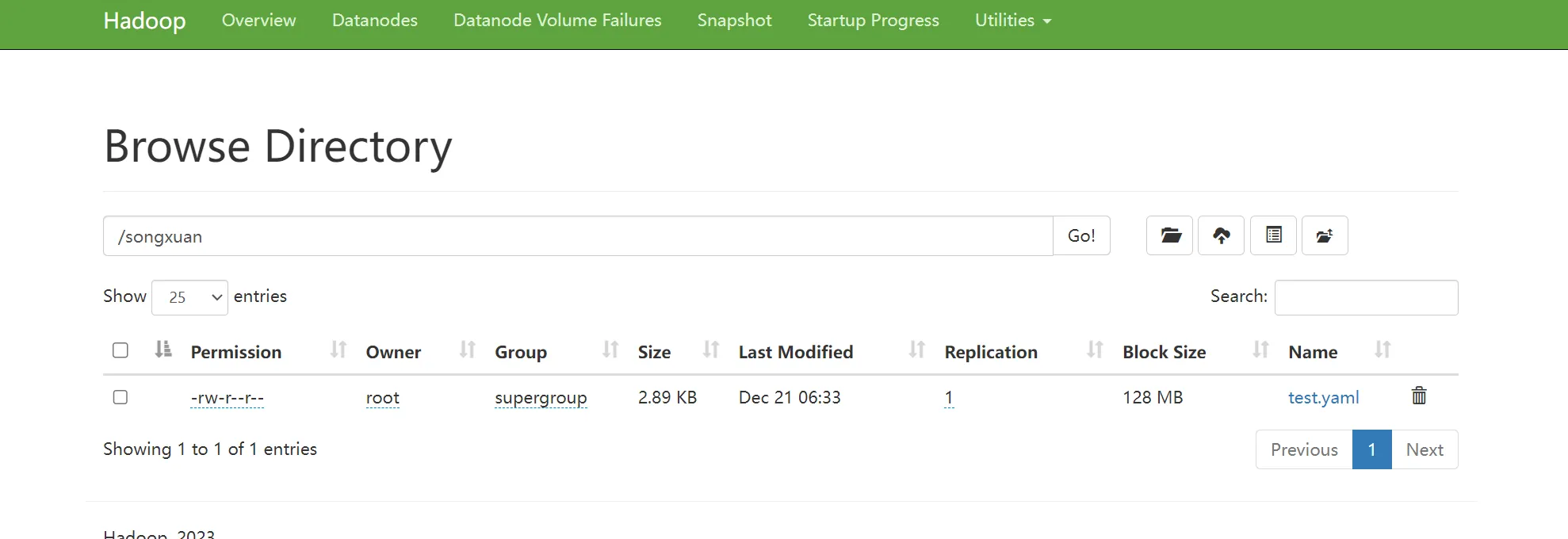Click the cut/move folder icon
Image resolution: width=1568 pixels, height=539 pixels.
pyautogui.click(x=1325, y=235)
